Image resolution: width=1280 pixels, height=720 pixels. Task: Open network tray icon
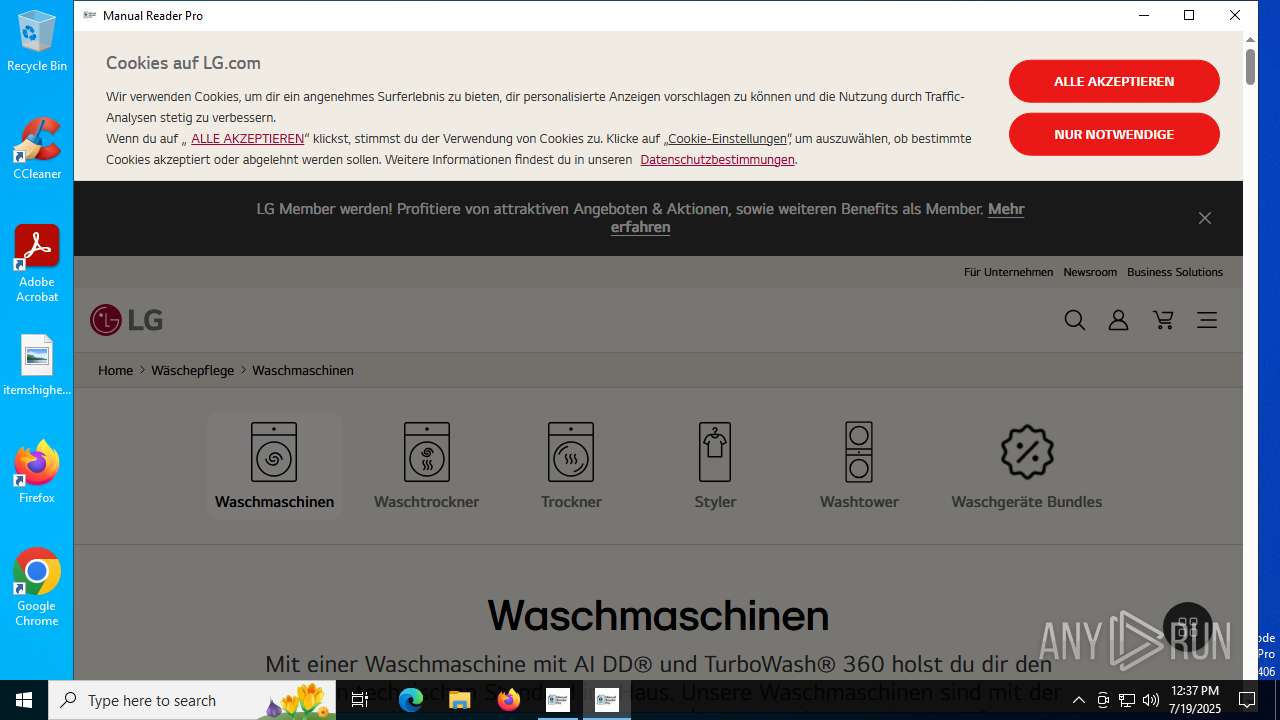click(x=1127, y=700)
